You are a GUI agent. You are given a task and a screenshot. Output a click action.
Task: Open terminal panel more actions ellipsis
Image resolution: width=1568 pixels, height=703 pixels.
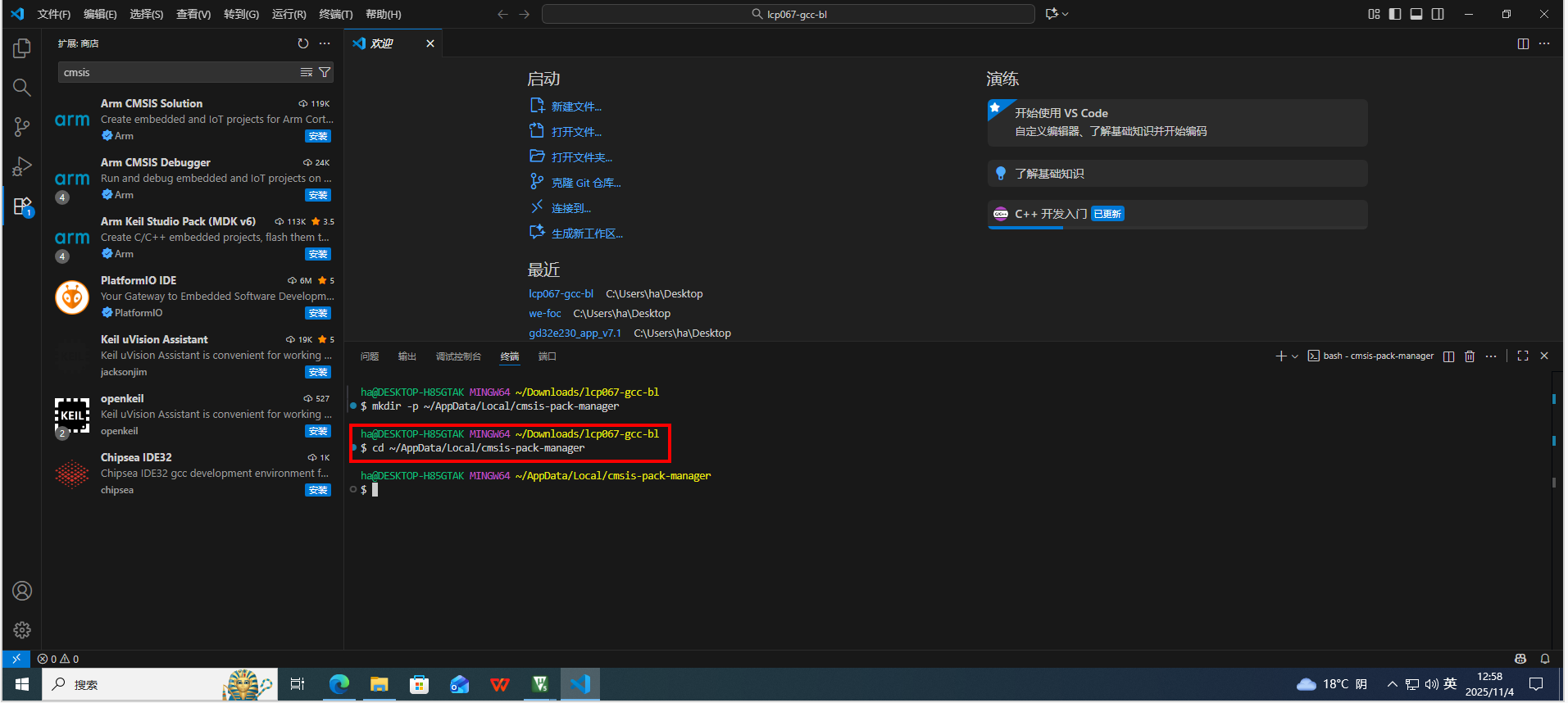coord(1491,356)
